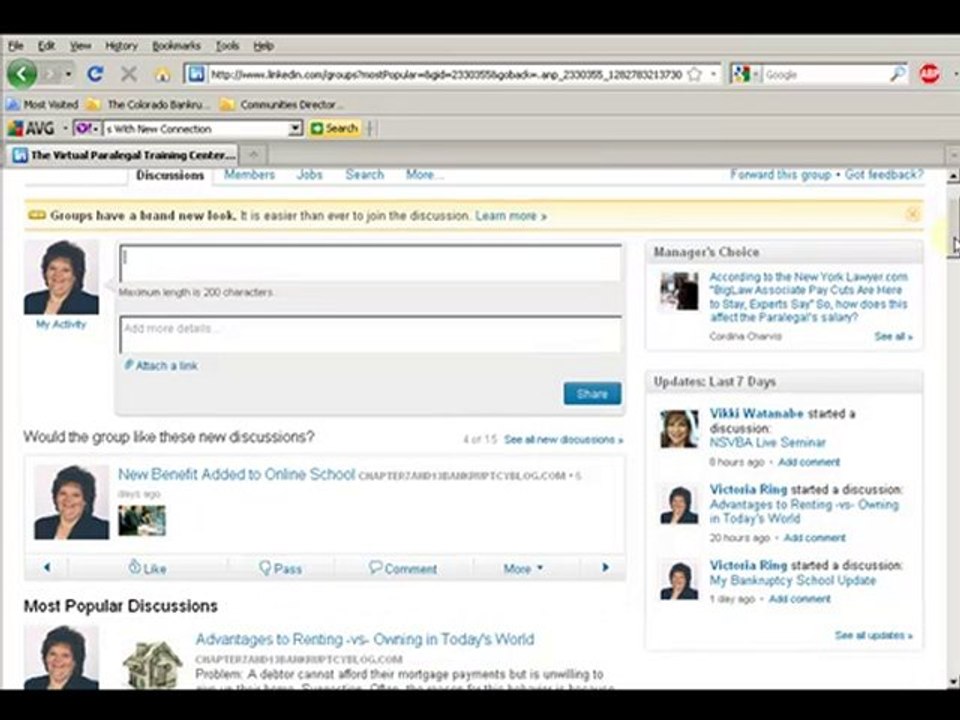The image size is (960, 720).
Task: Click the green browser Back arrow
Action: click(22, 74)
